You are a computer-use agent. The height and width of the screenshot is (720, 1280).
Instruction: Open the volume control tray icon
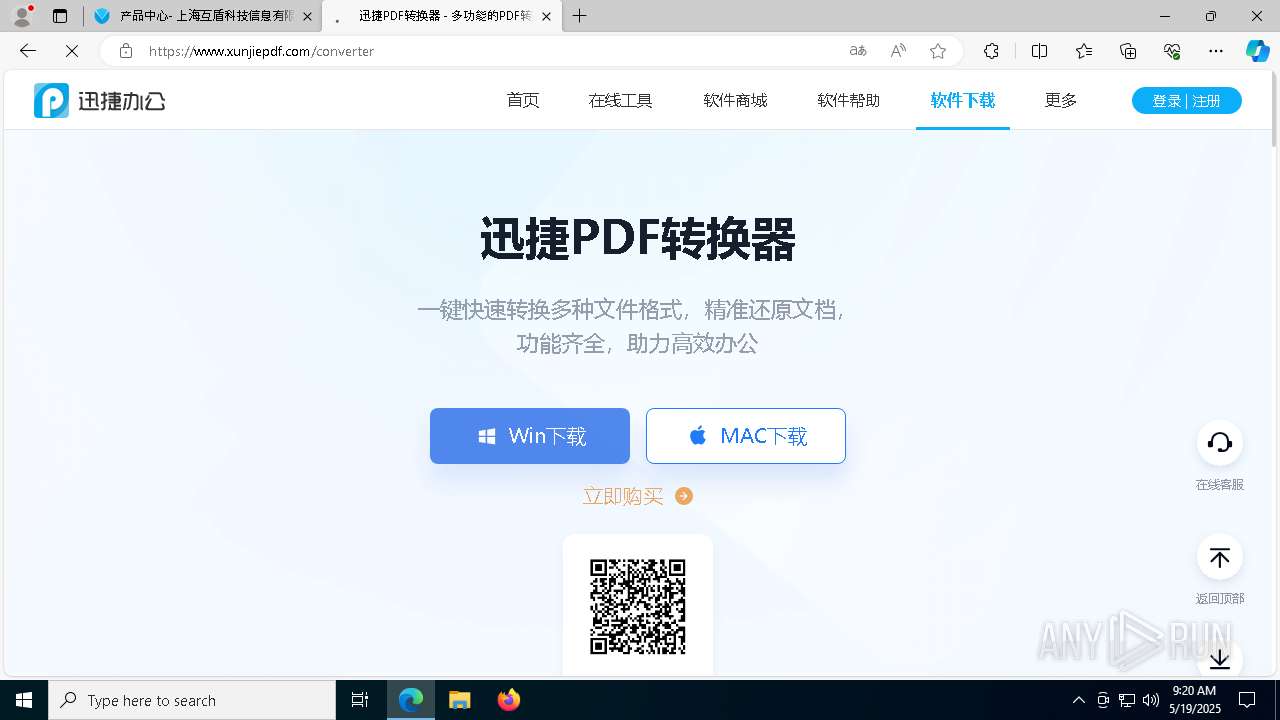point(1151,700)
